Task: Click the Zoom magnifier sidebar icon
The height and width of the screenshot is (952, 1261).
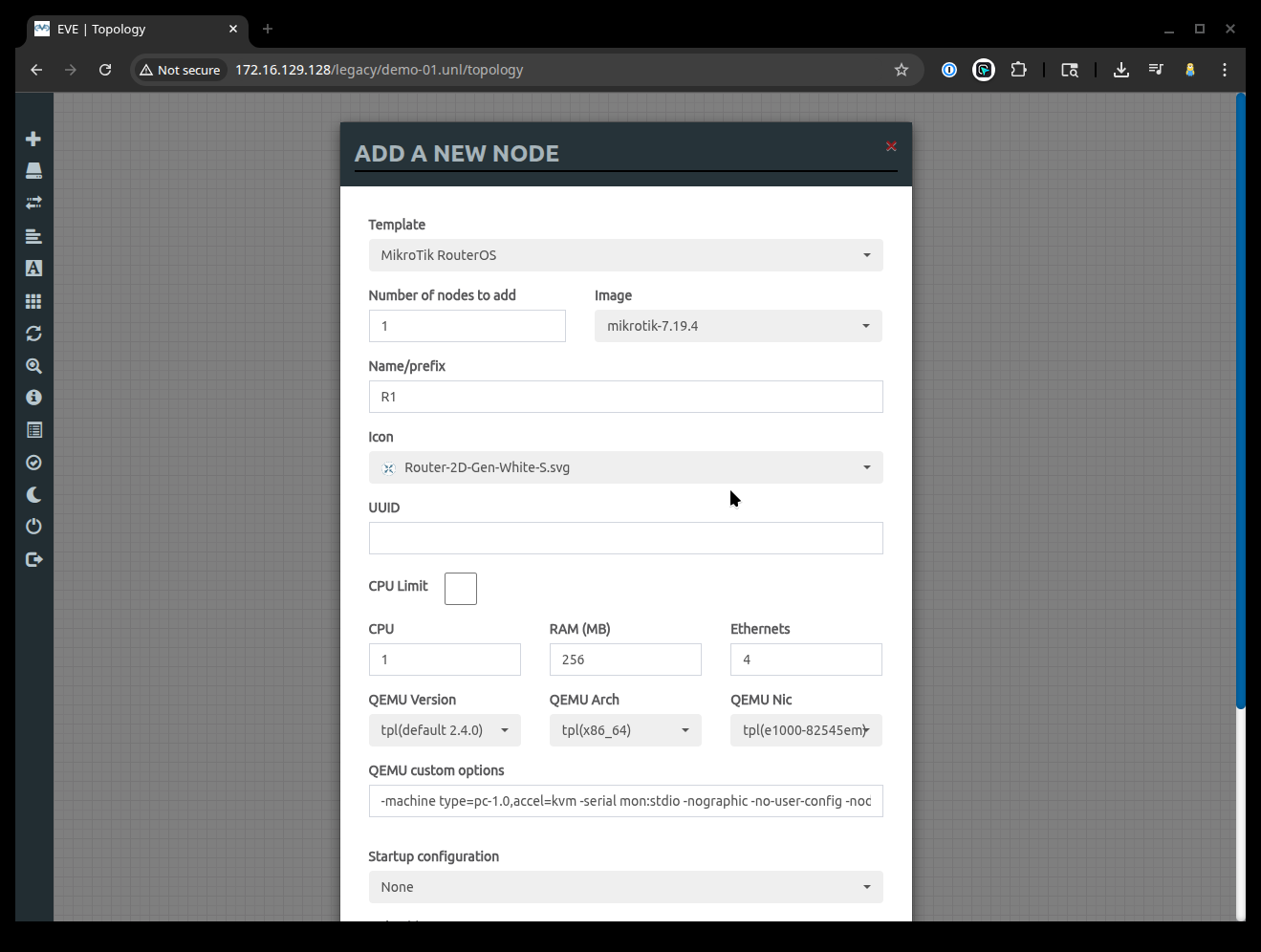Action: [x=33, y=366]
